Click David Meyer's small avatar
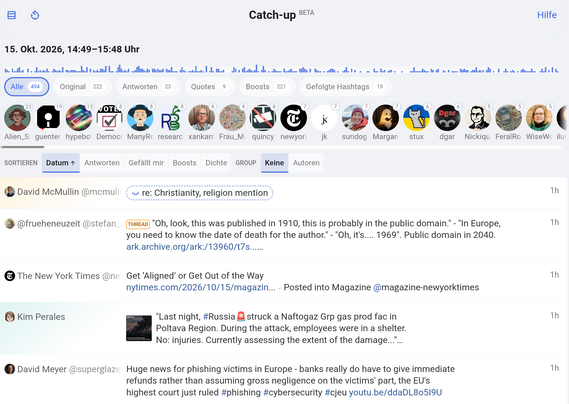 pyautogui.click(x=10, y=369)
